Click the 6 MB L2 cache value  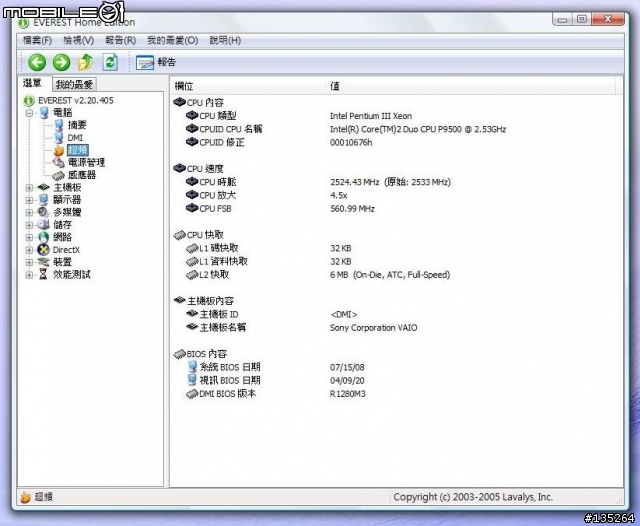[390, 275]
